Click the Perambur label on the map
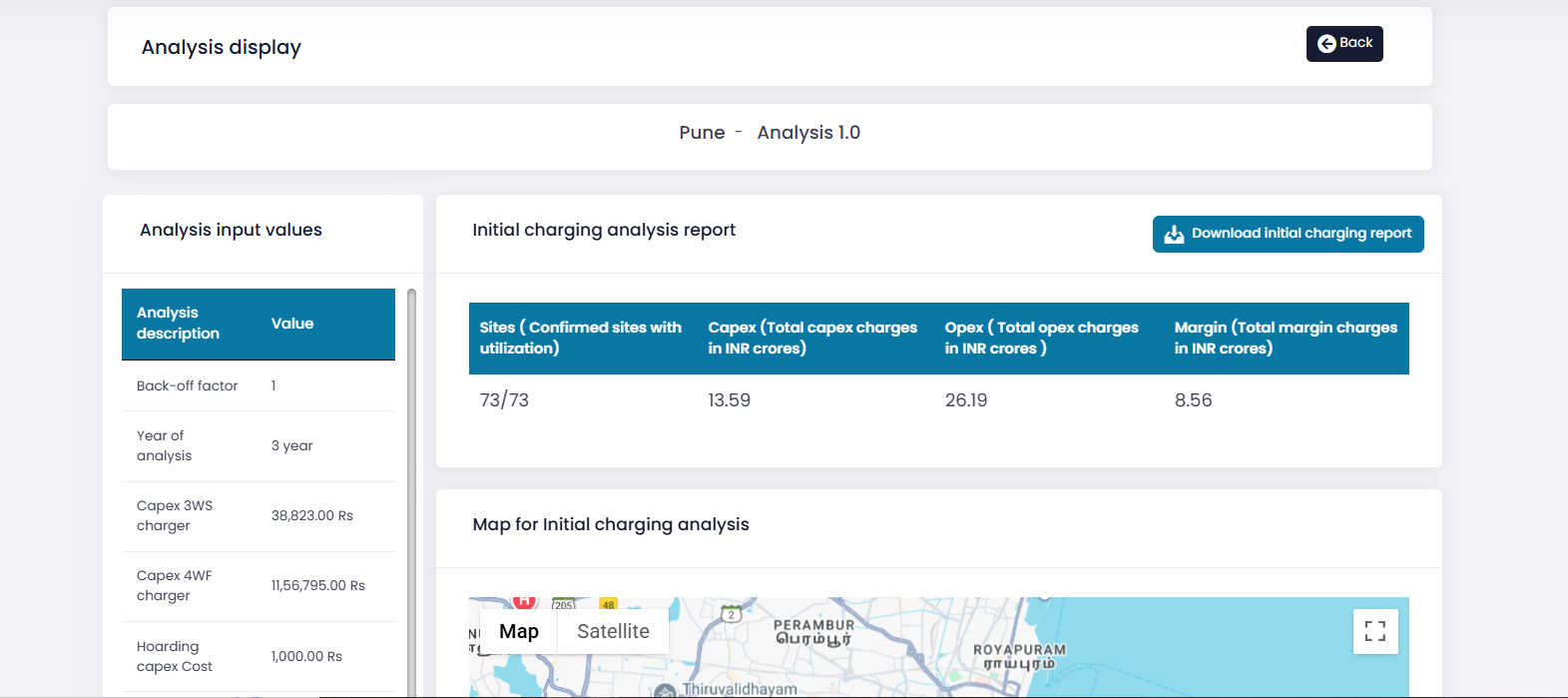 click(813, 631)
